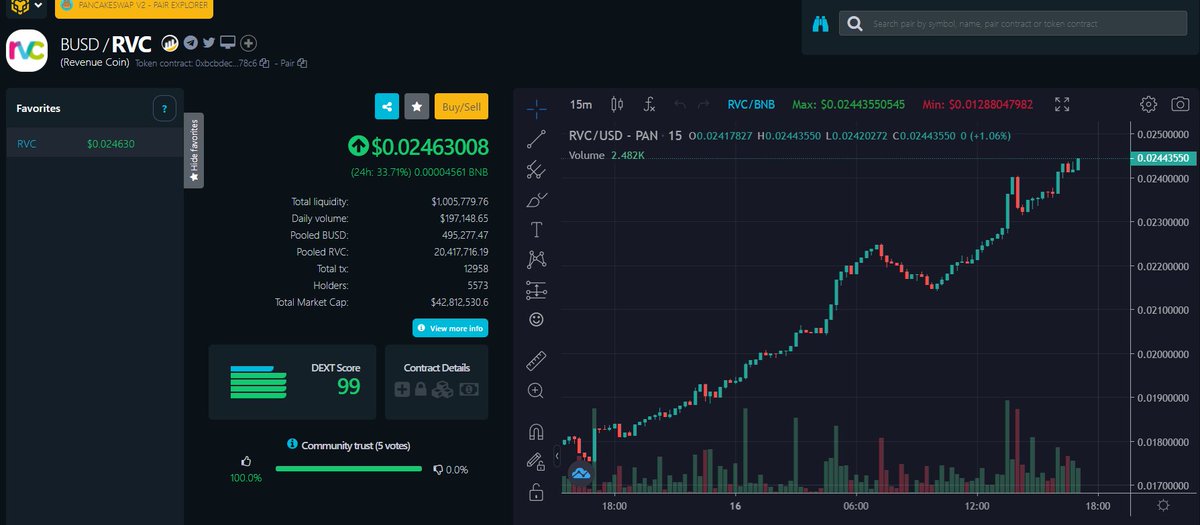This screenshot has height=525, width=1200.
Task: Click the View more info button
Action: (450, 328)
